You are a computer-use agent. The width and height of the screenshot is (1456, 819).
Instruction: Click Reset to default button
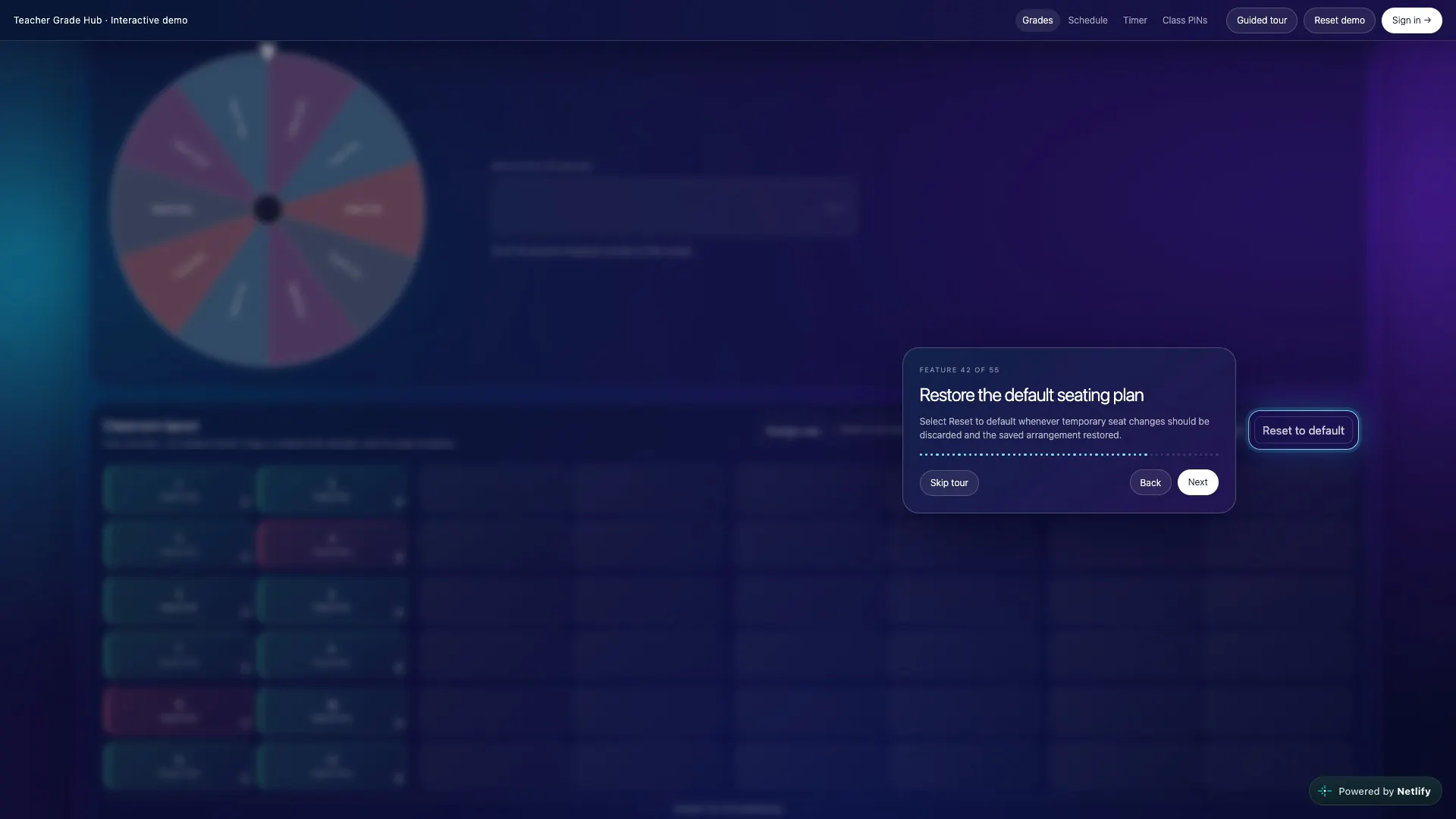click(x=1303, y=431)
